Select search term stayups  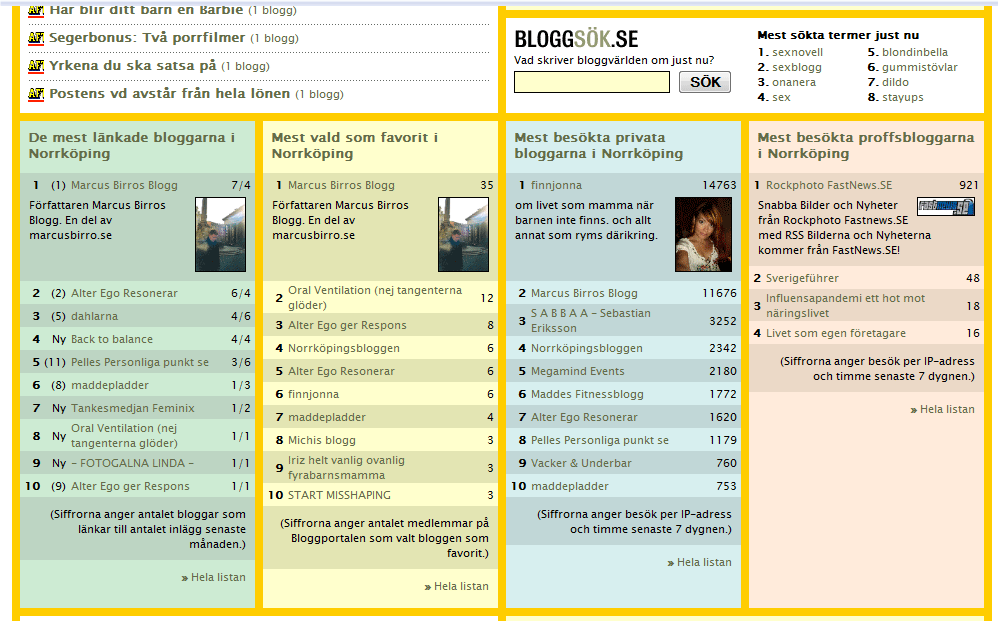pyautogui.click(x=903, y=97)
